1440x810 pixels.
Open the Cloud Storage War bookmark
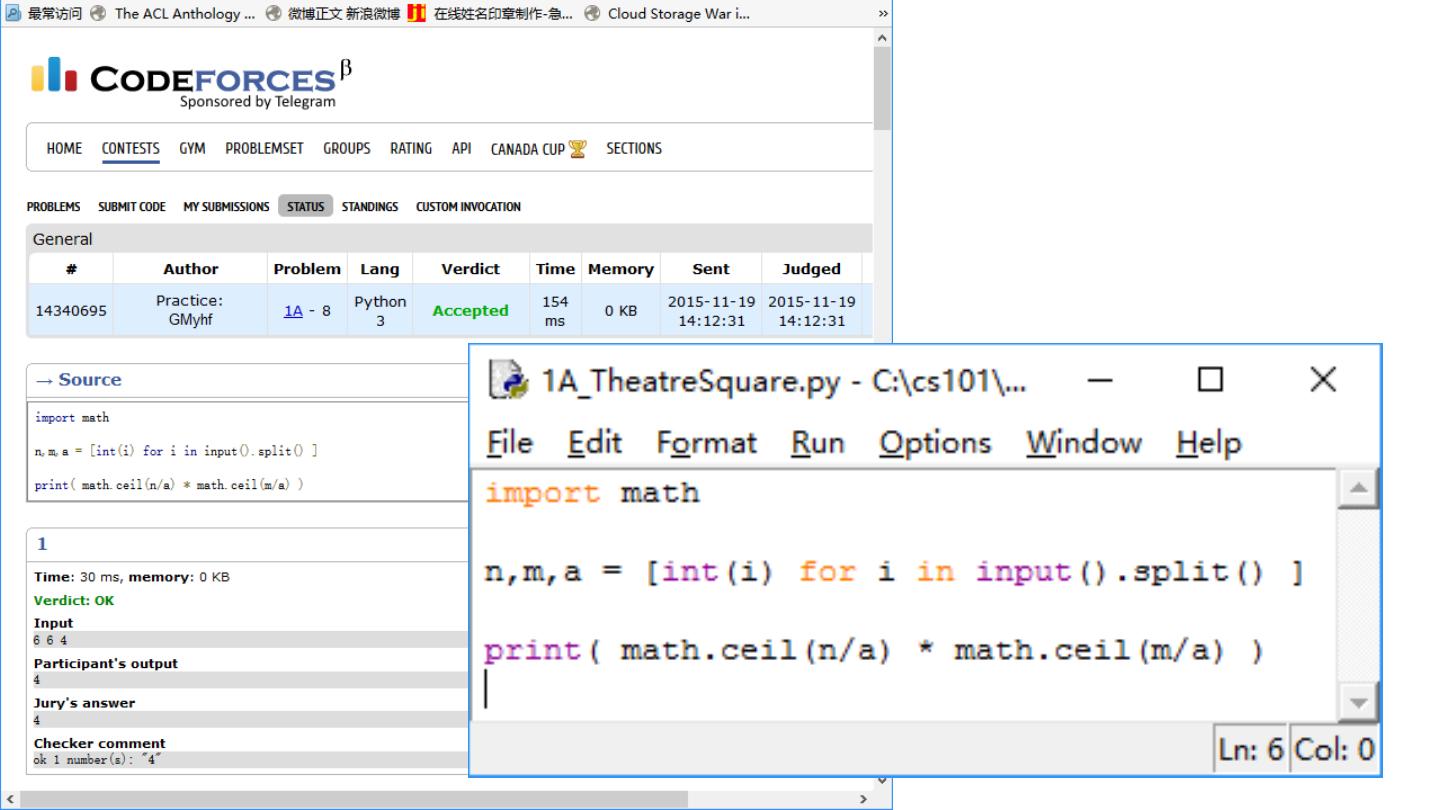tap(667, 13)
